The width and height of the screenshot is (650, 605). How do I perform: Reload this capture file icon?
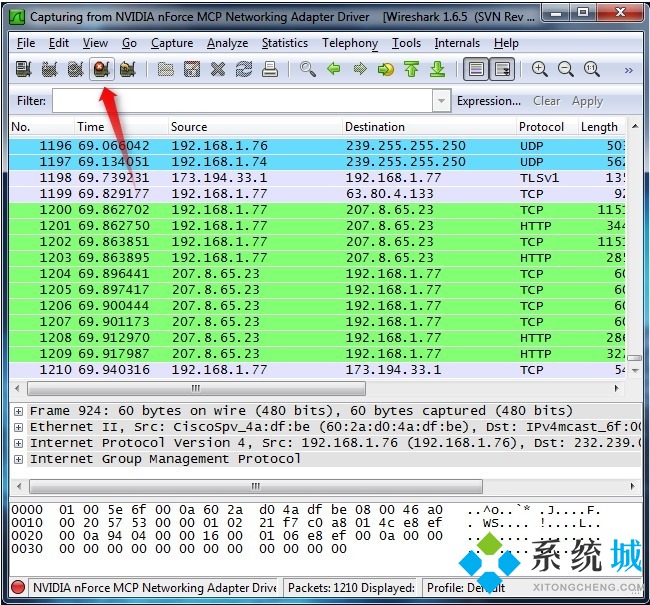(x=244, y=69)
